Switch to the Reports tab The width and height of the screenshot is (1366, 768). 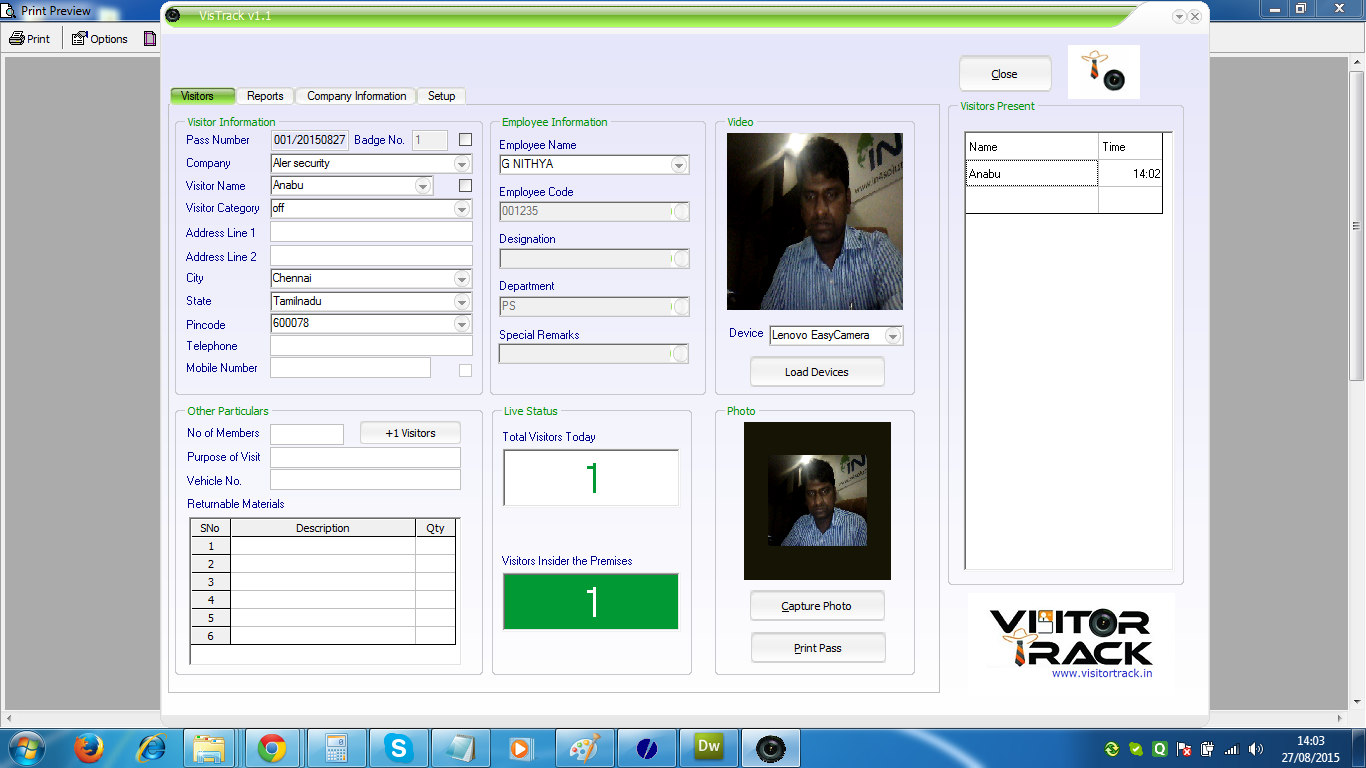(265, 96)
